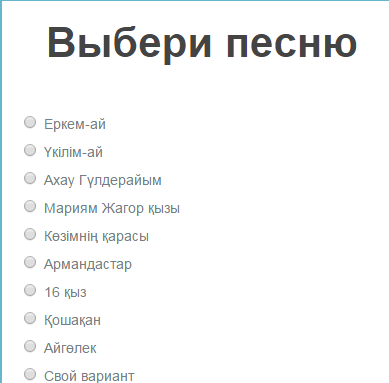Pick the Мариям Жагор қызы radio button

(x=30, y=206)
